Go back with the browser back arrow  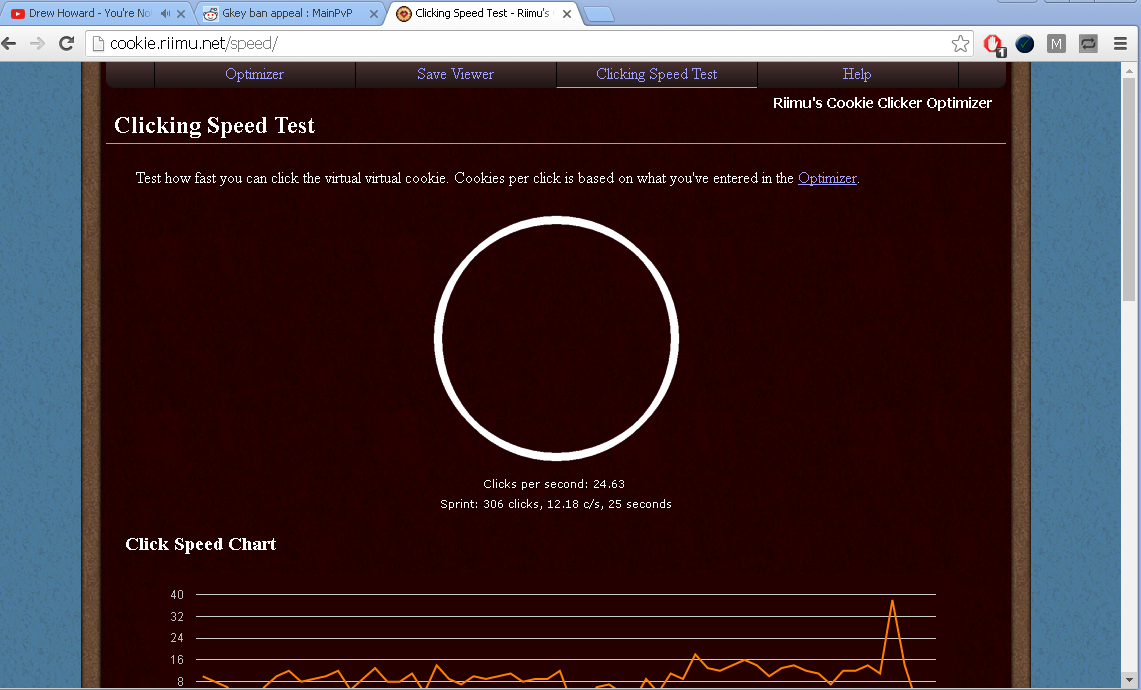tap(9, 44)
